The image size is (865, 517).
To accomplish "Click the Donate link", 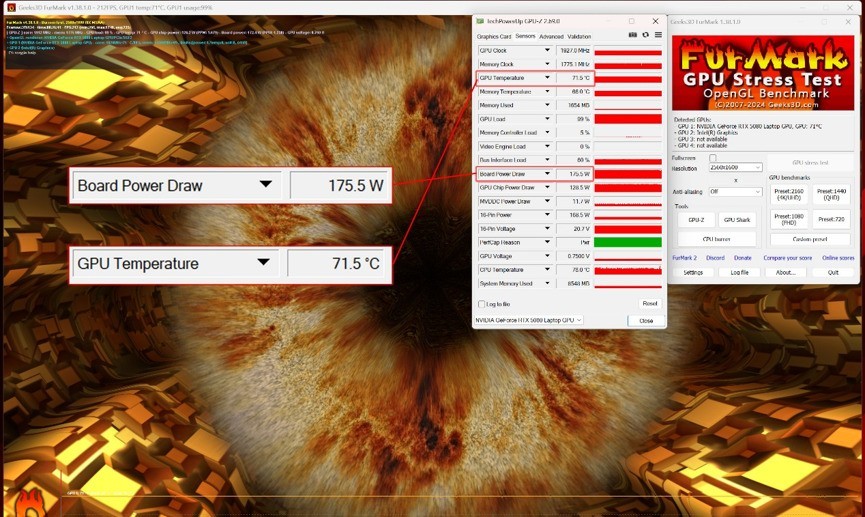I will click(x=743, y=258).
